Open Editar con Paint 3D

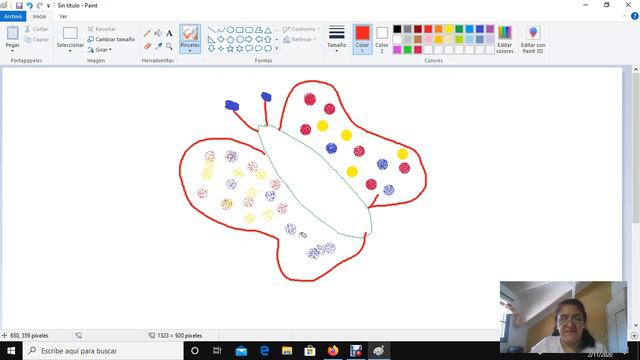(x=533, y=40)
